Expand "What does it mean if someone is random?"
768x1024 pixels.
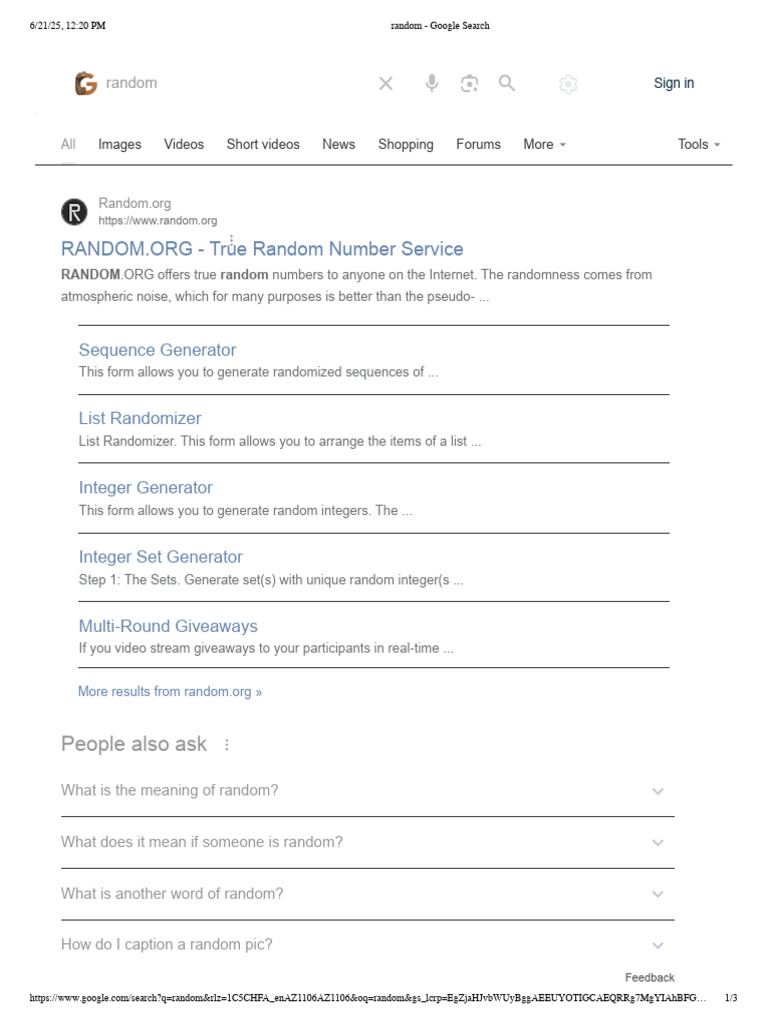coord(657,843)
